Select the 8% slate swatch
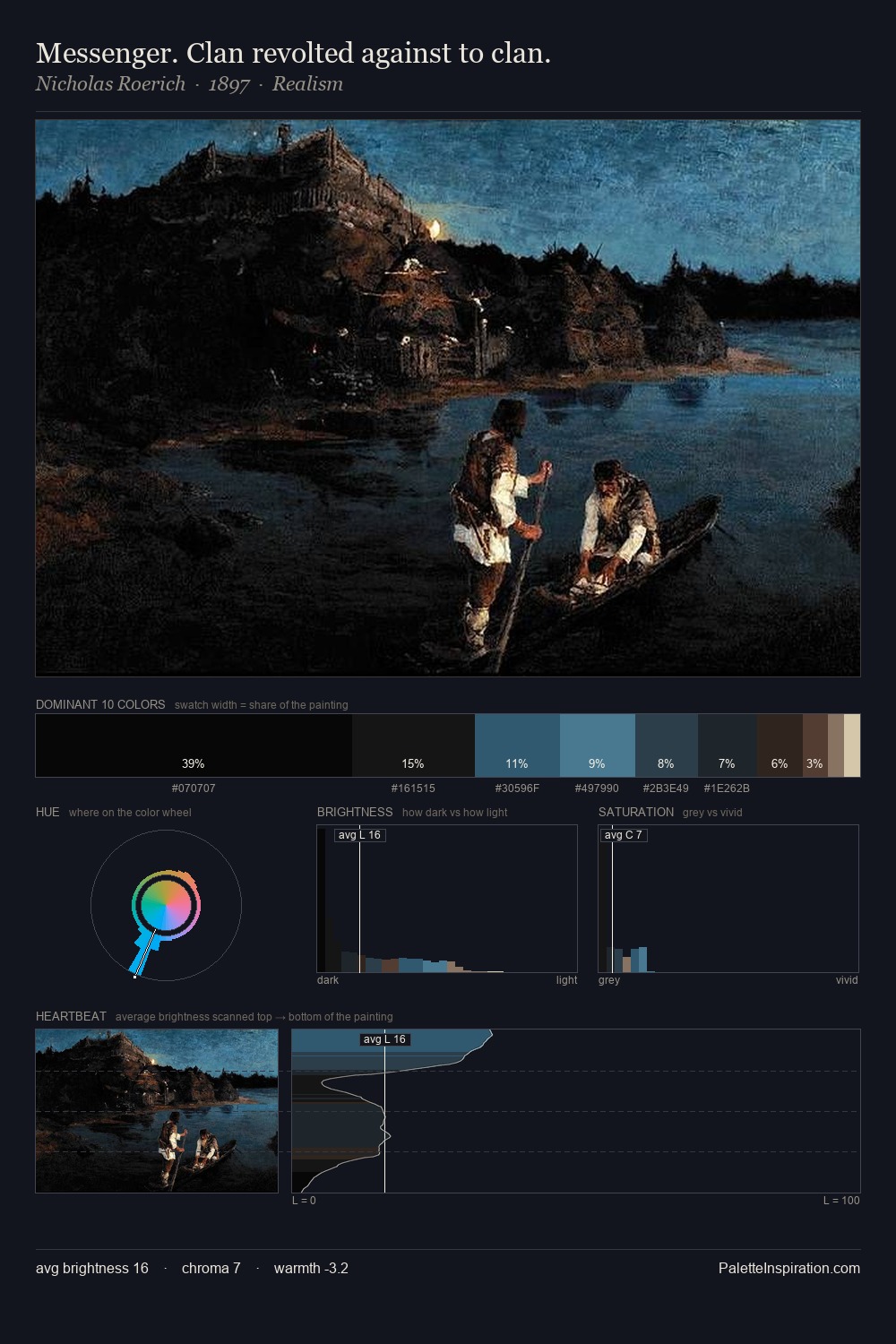896x1344 pixels. (x=667, y=745)
